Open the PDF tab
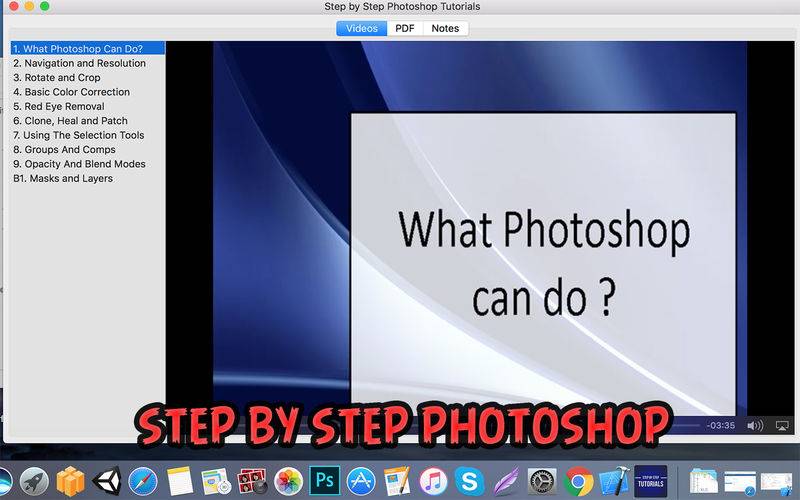 [x=405, y=29]
